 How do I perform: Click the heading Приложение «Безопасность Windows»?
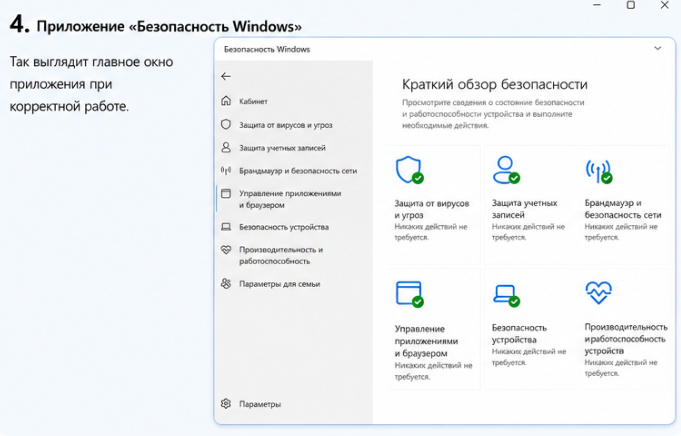tap(169, 26)
